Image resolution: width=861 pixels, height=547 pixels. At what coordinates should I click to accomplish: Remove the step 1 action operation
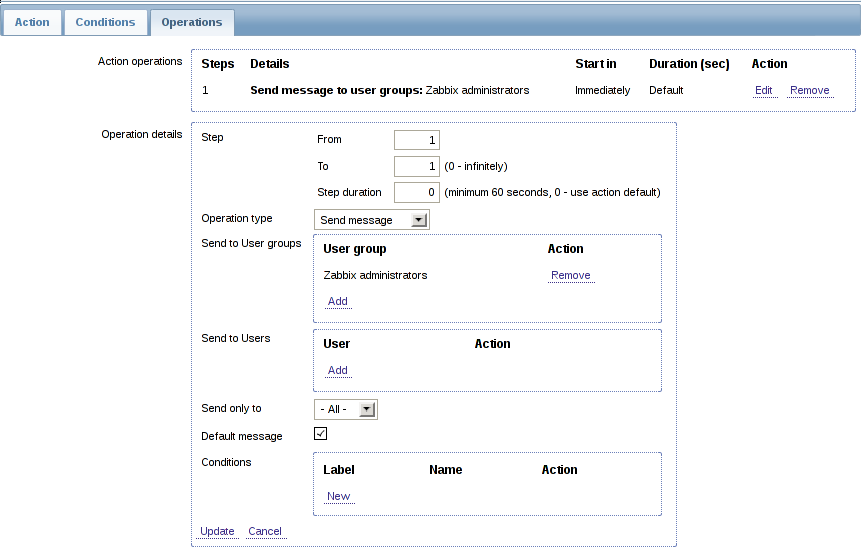pos(809,90)
